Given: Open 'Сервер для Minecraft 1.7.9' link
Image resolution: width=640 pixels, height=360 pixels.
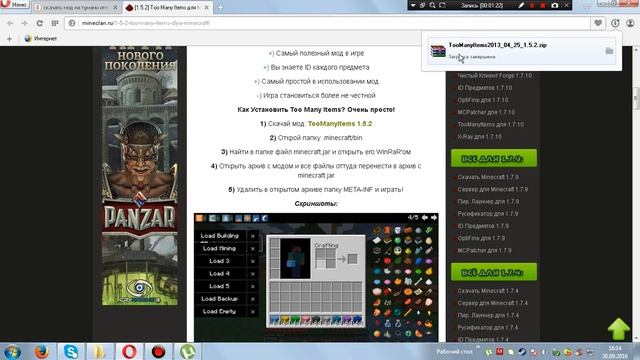Looking at the screenshot, I should tap(493, 189).
